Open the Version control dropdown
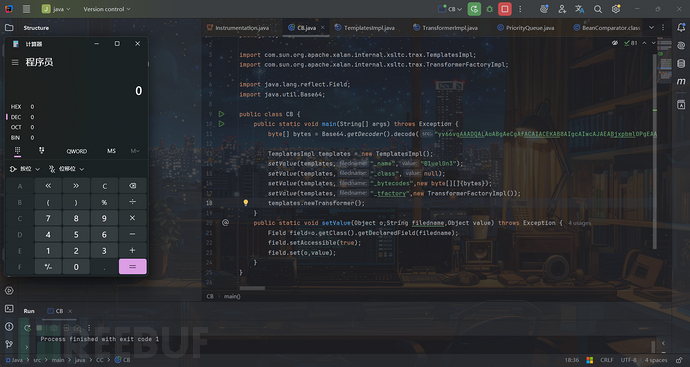This screenshot has height=367, width=690. pos(107,9)
